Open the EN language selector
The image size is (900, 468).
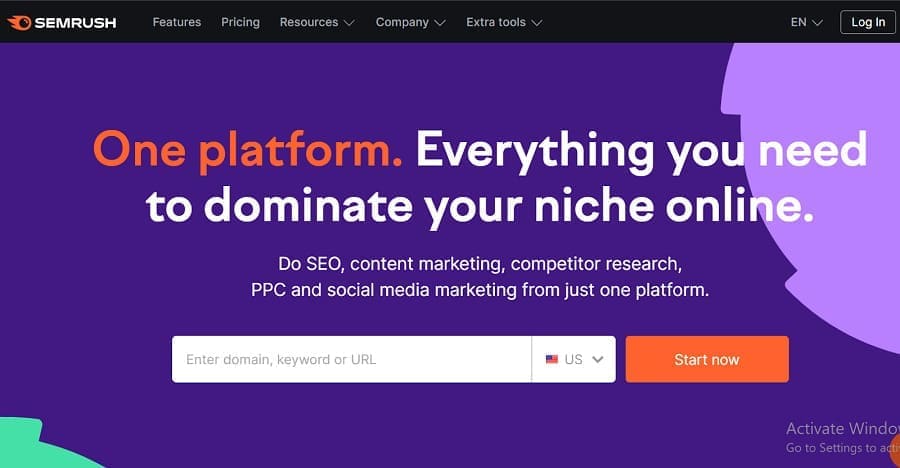tap(798, 22)
